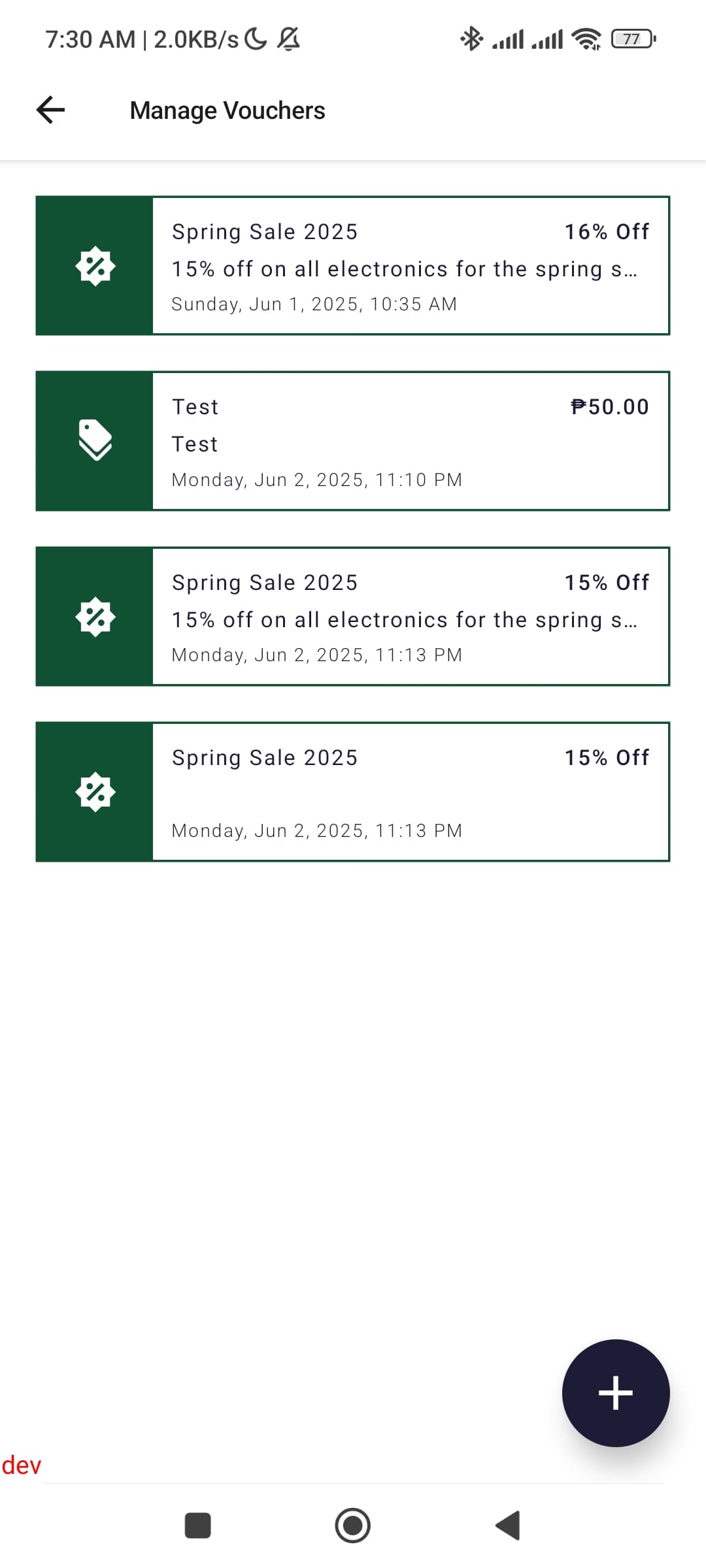Tap the Manage Vouchers title

coord(227,110)
